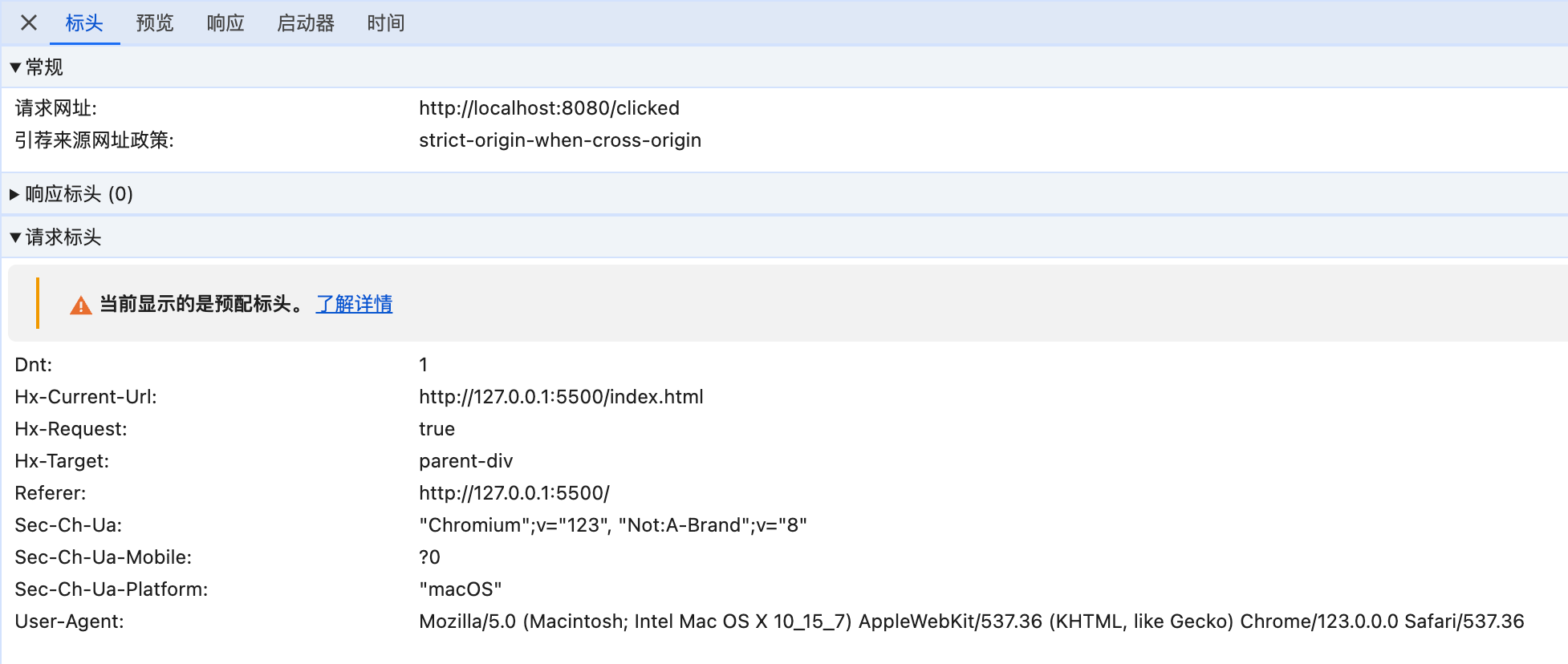Select the http://127.0.0.1:5500/index.html value

[561, 397]
